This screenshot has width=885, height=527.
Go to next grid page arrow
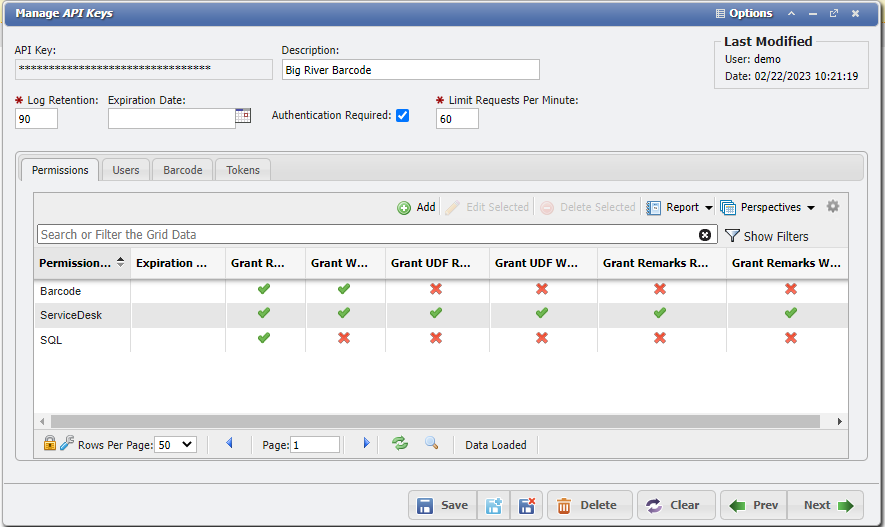click(366, 443)
